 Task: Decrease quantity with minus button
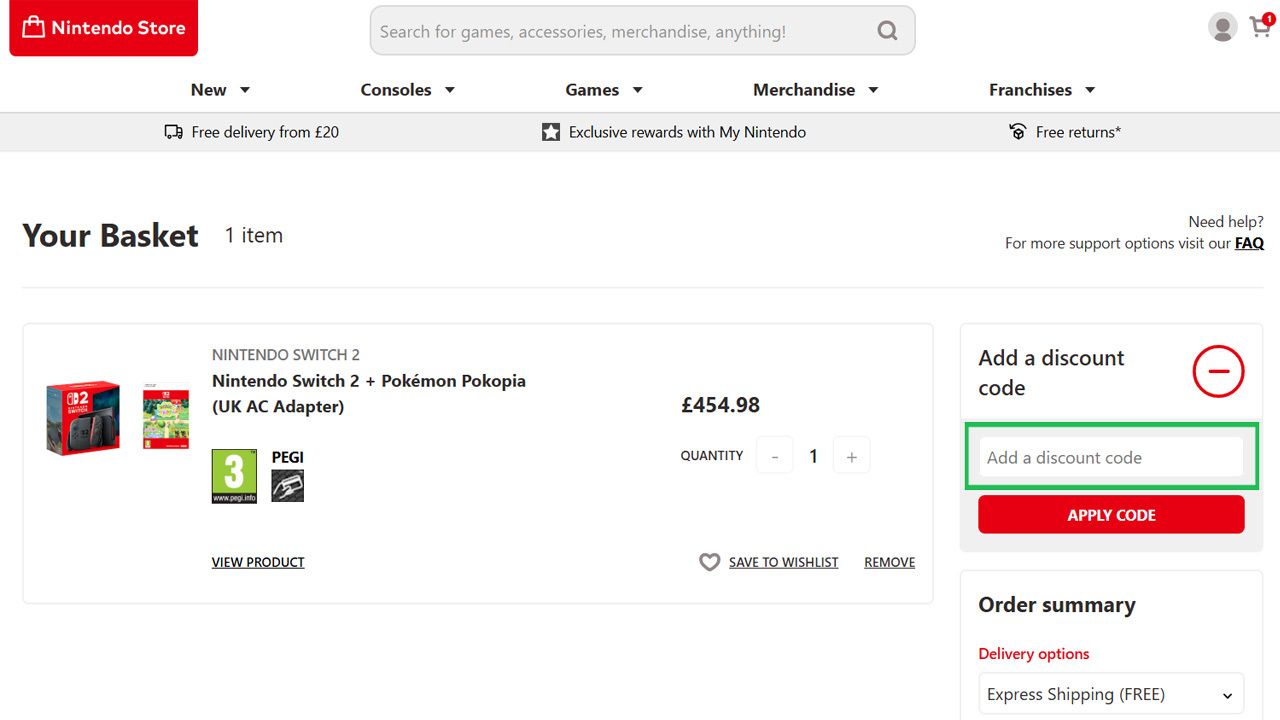click(775, 456)
